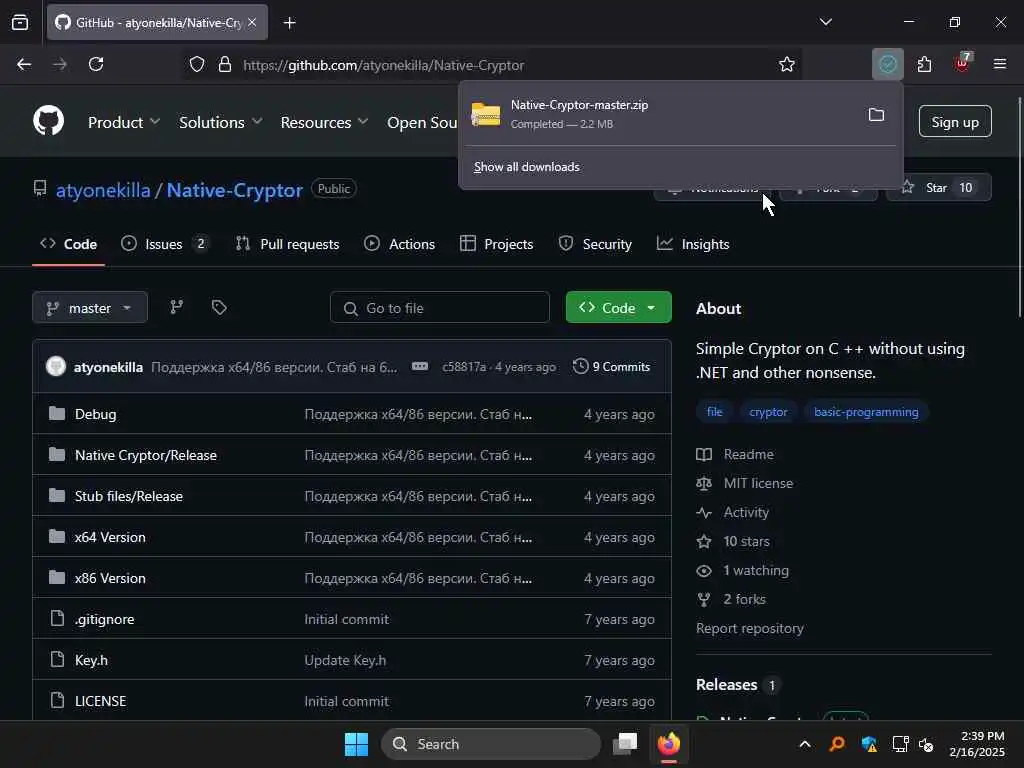The width and height of the screenshot is (1024, 768).
Task: Open the green Code dropdown button
Action: pos(618,308)
